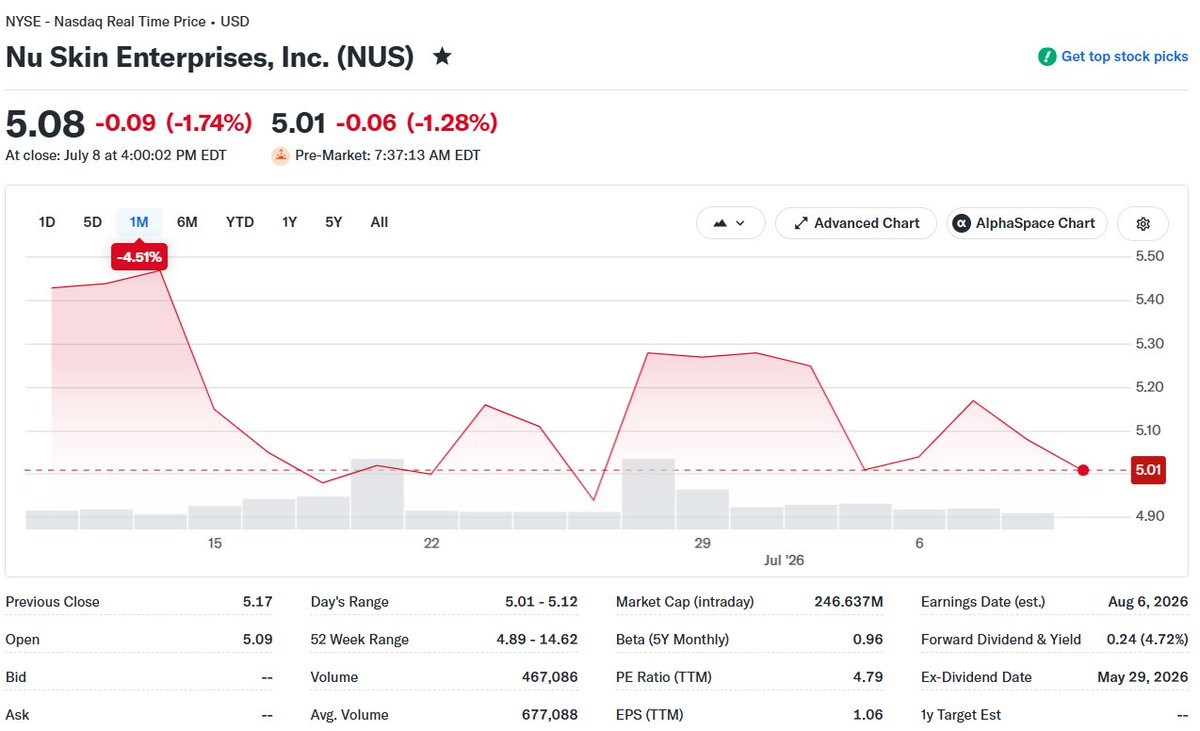1200x731 pixels.
Task: Select the 5D time range
Action: 93,222
